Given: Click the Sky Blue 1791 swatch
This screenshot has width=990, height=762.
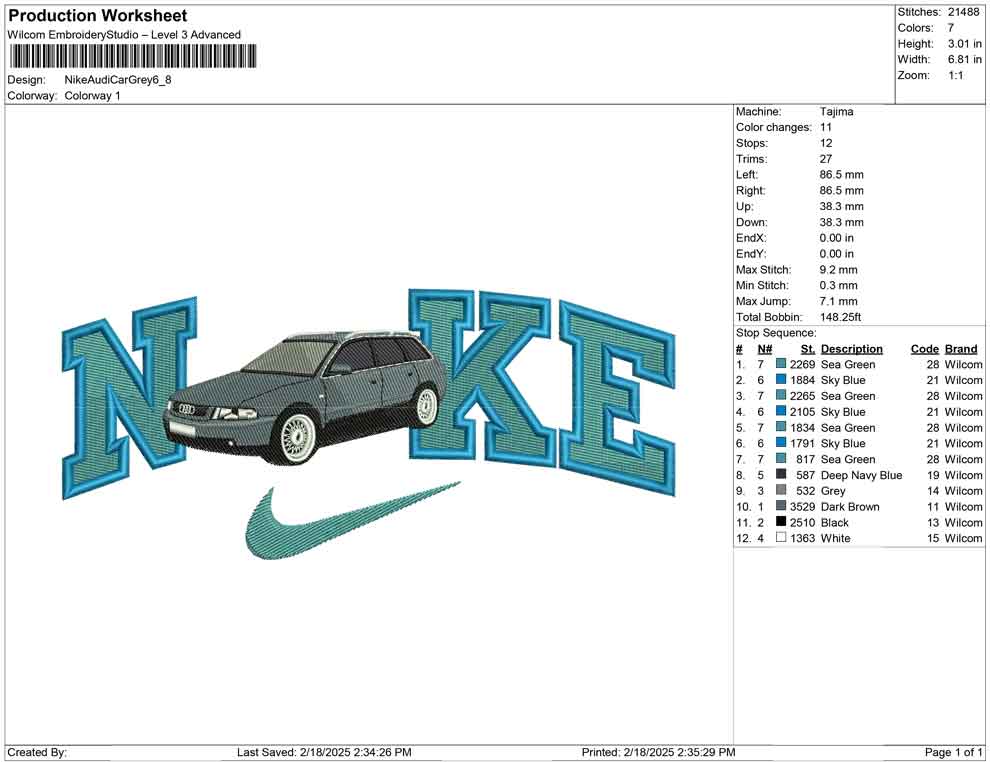Looking at the screenshot, I should pyautogui.click(x=780, y=443).
